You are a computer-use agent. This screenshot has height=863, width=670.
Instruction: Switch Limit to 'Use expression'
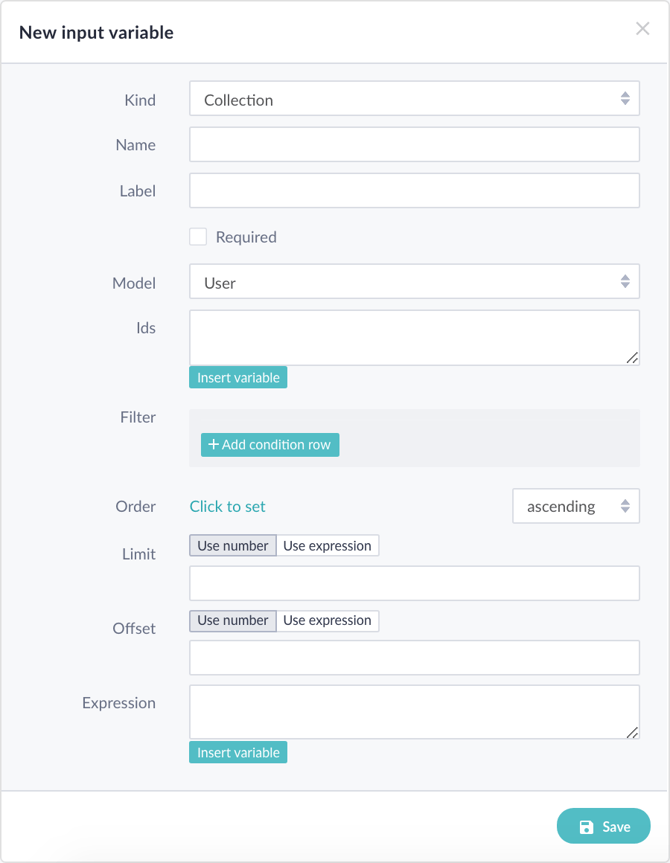(327, 546)
